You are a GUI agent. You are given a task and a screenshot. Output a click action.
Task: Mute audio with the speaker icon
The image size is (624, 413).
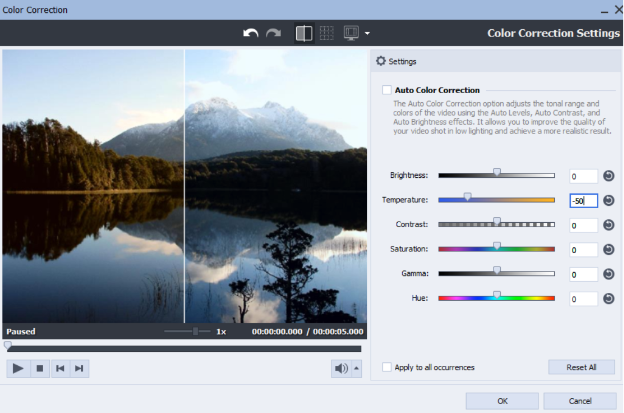point(342,368)
